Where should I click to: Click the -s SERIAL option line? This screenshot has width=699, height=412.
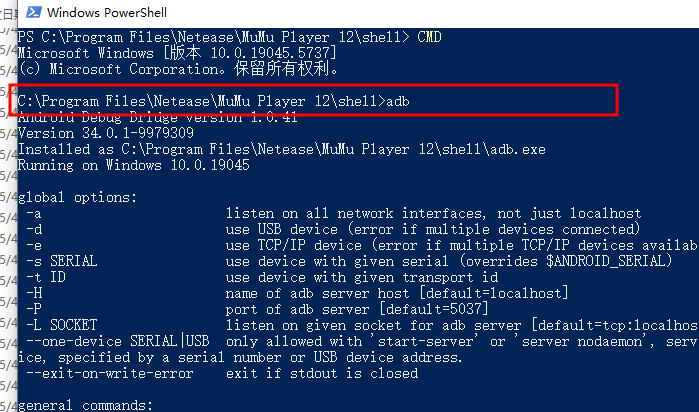(300, 261)
